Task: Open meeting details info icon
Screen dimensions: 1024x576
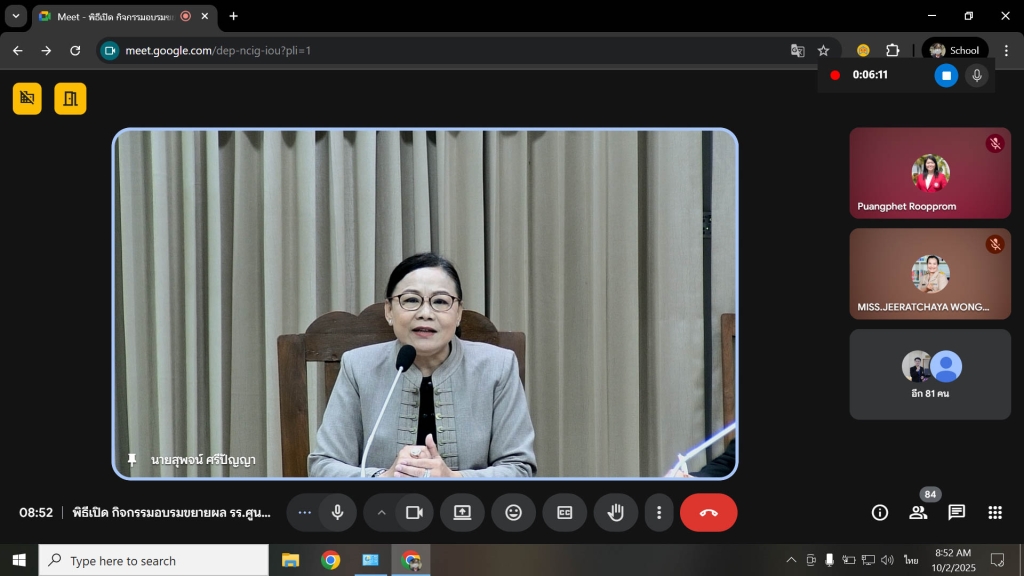Action: (880, 512)
